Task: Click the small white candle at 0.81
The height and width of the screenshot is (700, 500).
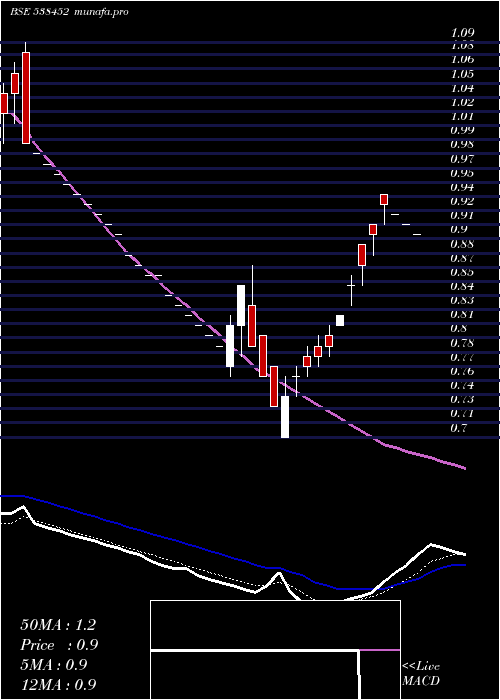Action: click(x=340, y=321)
